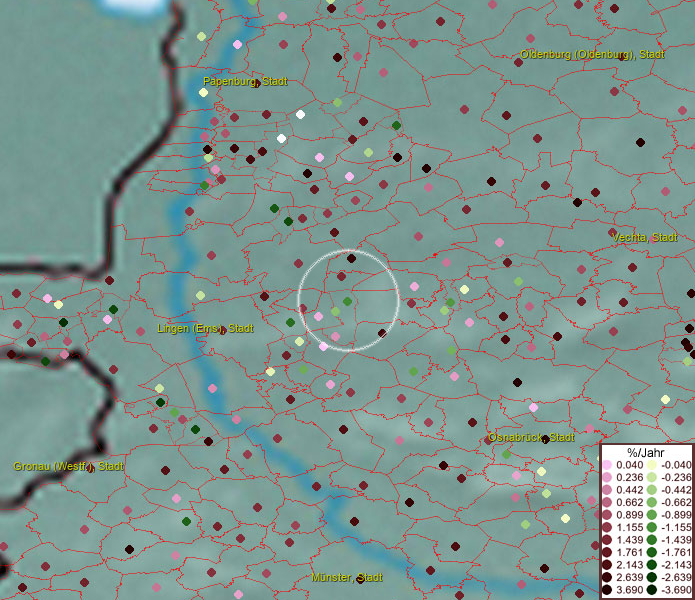695x600 pixels.
Task: Select the Papenburg, Stadt label
Action: coord(245,82)
